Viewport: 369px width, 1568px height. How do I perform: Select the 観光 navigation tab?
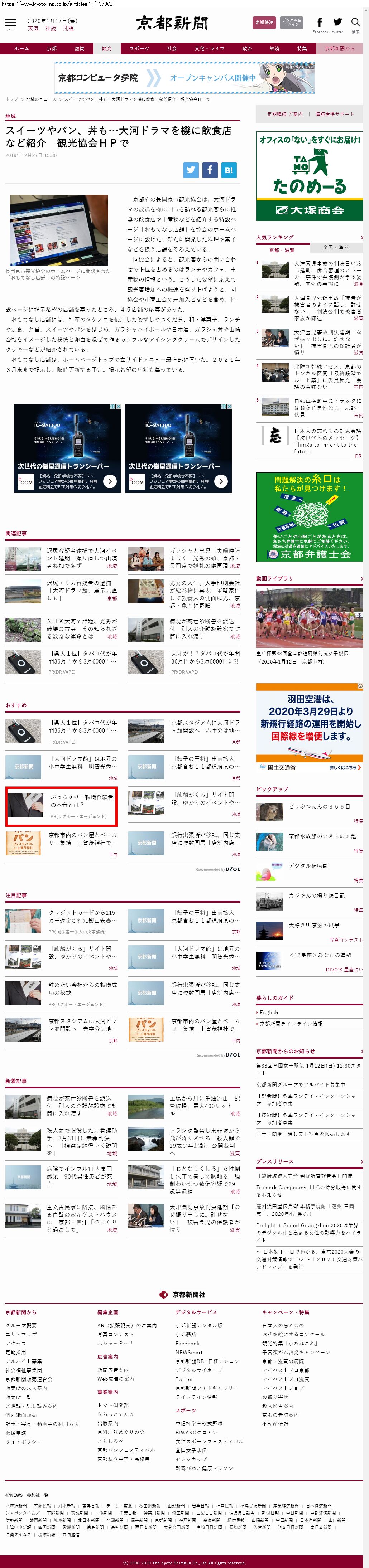click(106, 49)
